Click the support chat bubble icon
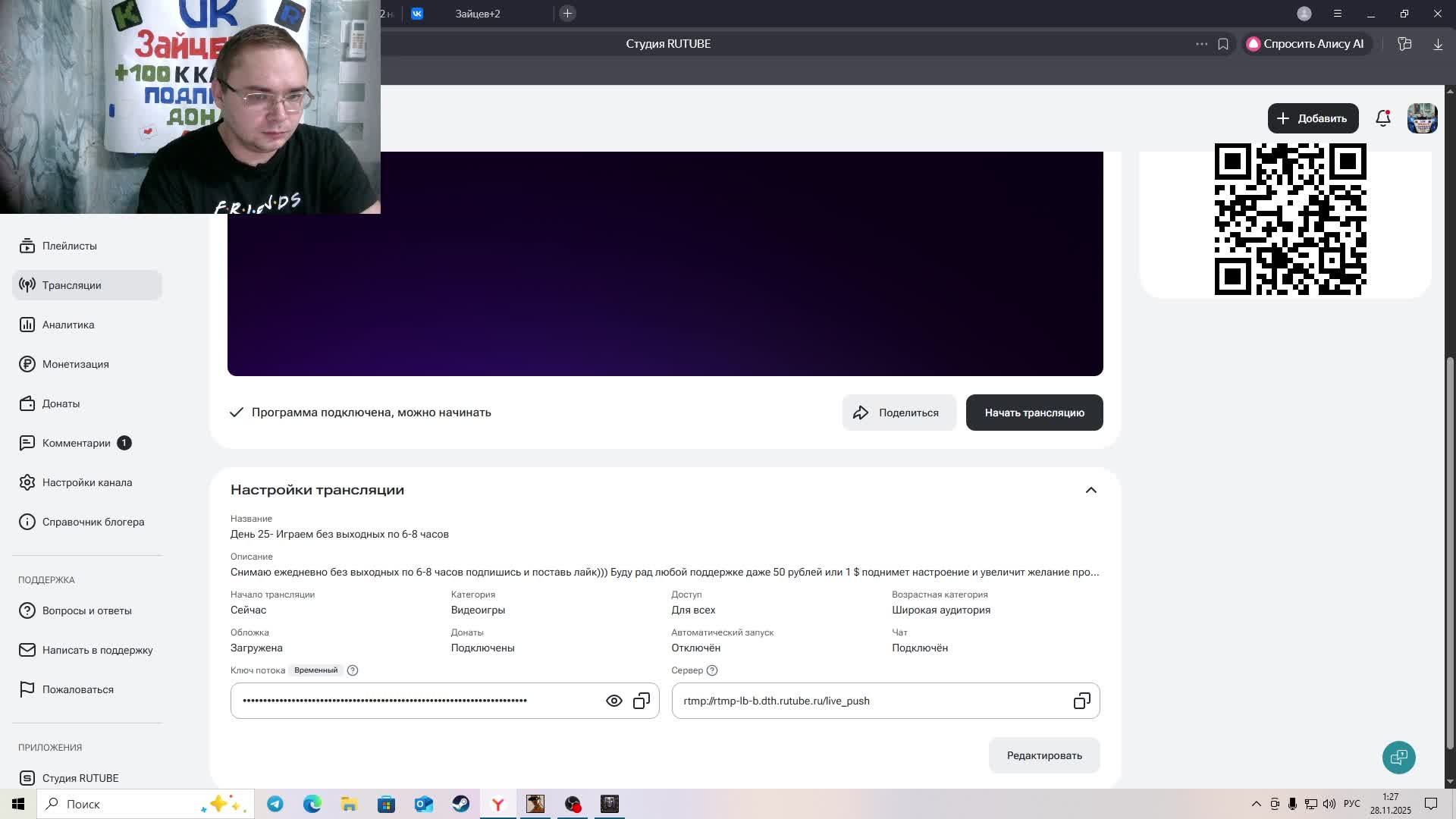Image resolution: width=1456 pixels, height=819 pixels. (x=1398, y=757)
